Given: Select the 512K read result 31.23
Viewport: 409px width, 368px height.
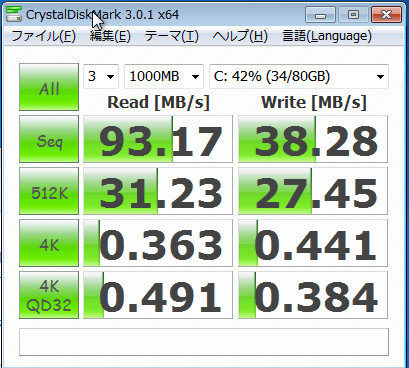Looking at the screenshot, I should (158, 191).
